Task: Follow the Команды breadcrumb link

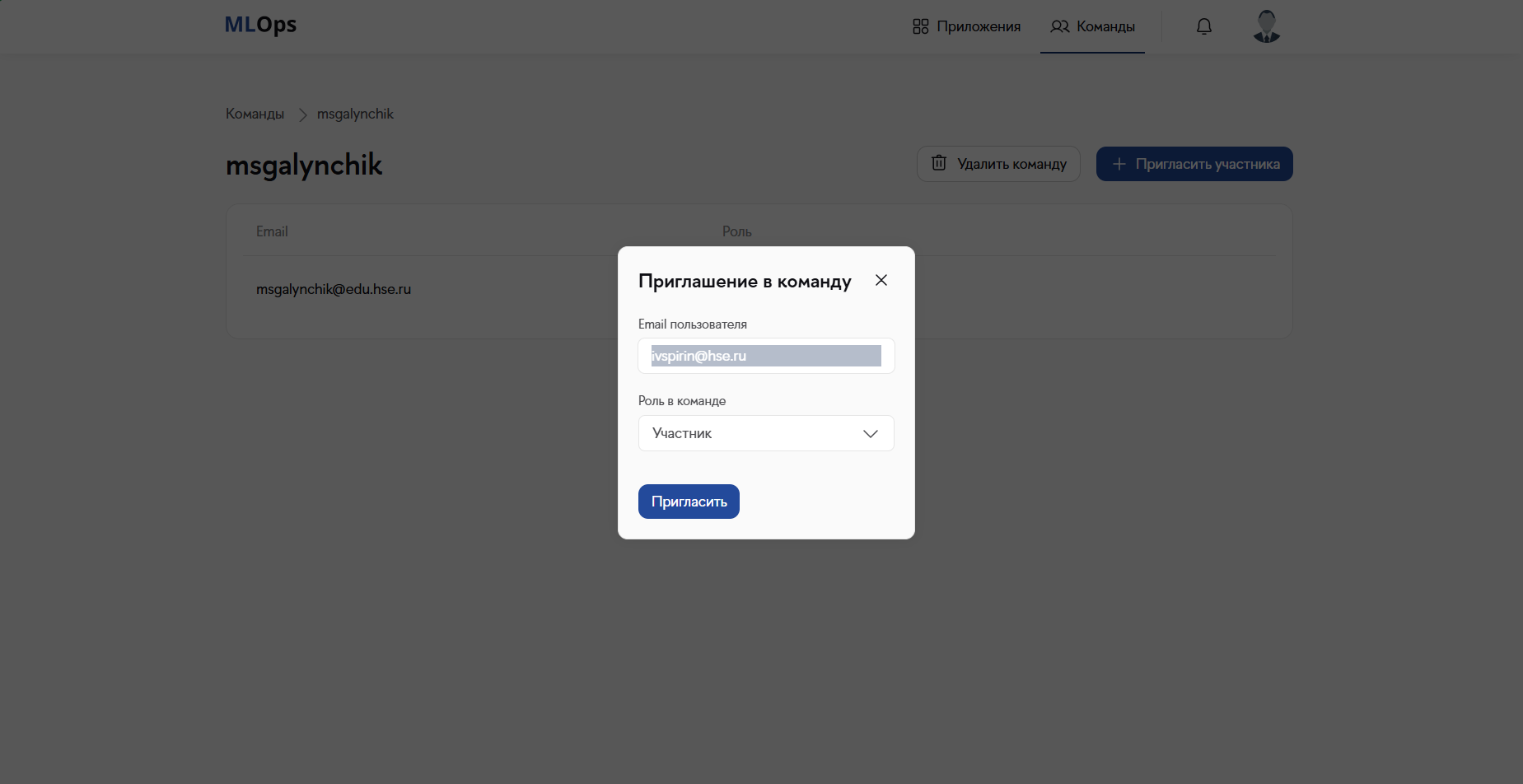Action: point(255,114)
